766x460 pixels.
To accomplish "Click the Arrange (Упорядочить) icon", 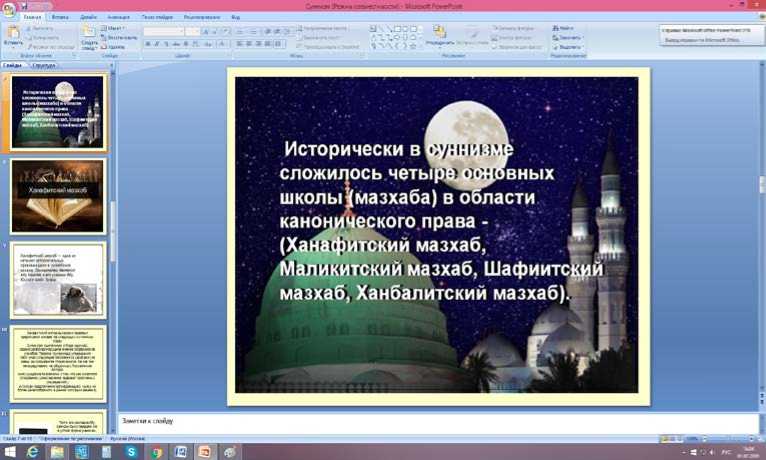I will tap(439, 32).
